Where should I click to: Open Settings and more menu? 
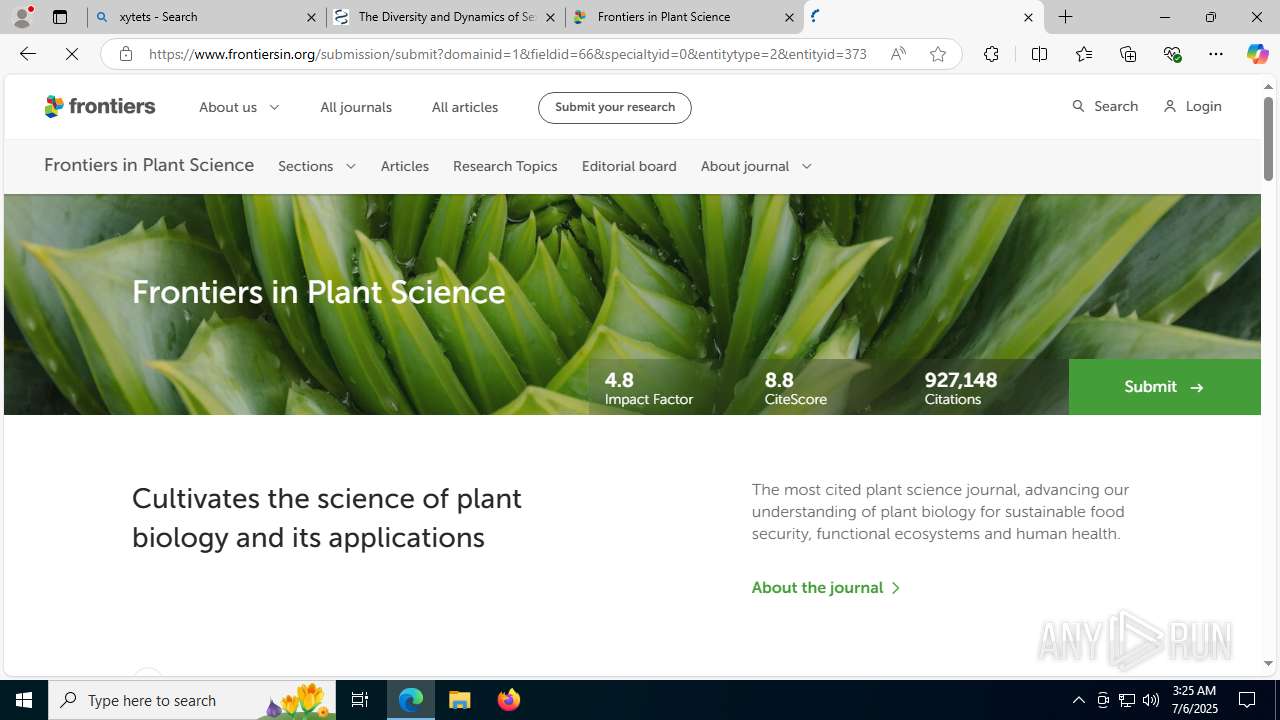1215,54
